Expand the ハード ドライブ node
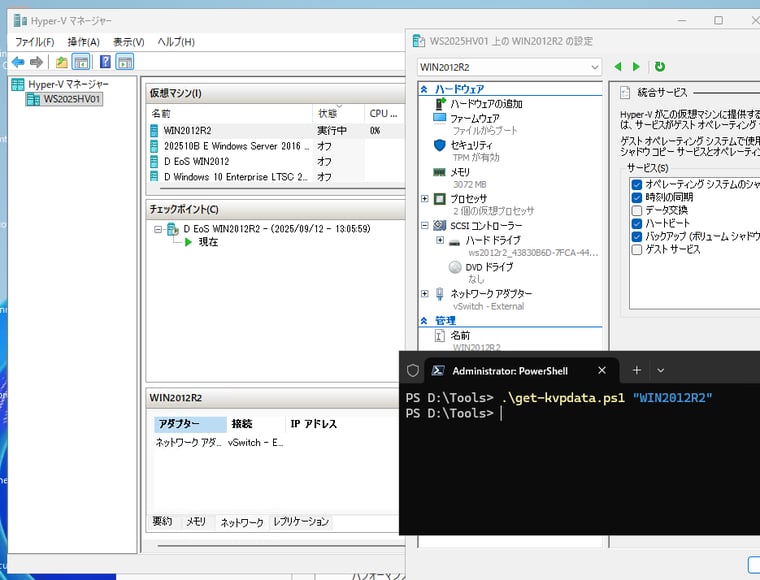This screenshot has height=580, width=760. click(x=440, y=240)
